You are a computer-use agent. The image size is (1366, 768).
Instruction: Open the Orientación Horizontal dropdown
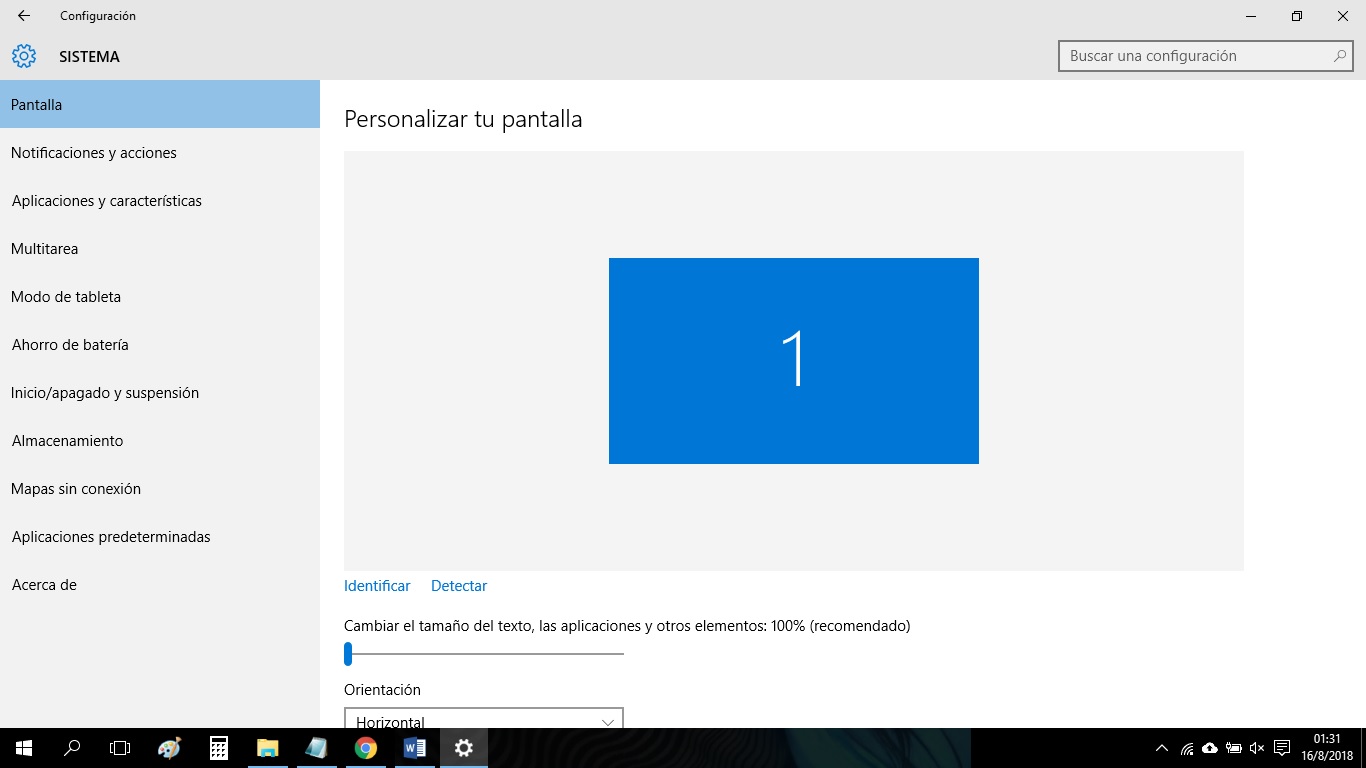(484, 718)
